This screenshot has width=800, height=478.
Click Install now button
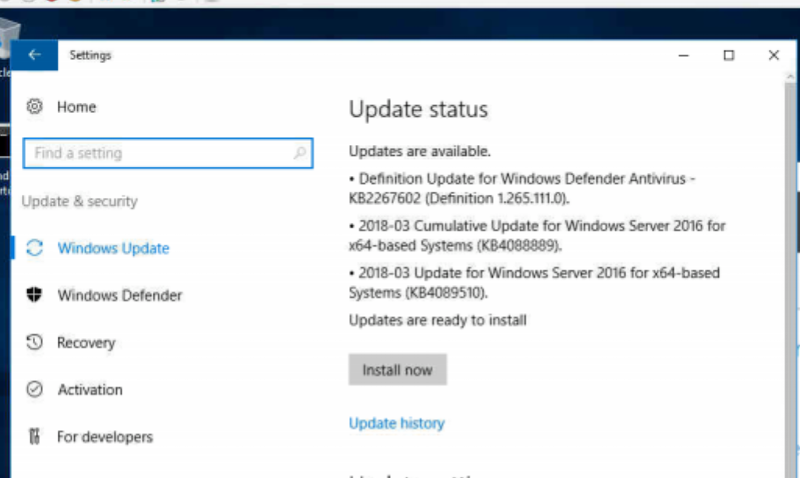pyautogui.click(x=397, y=369)
